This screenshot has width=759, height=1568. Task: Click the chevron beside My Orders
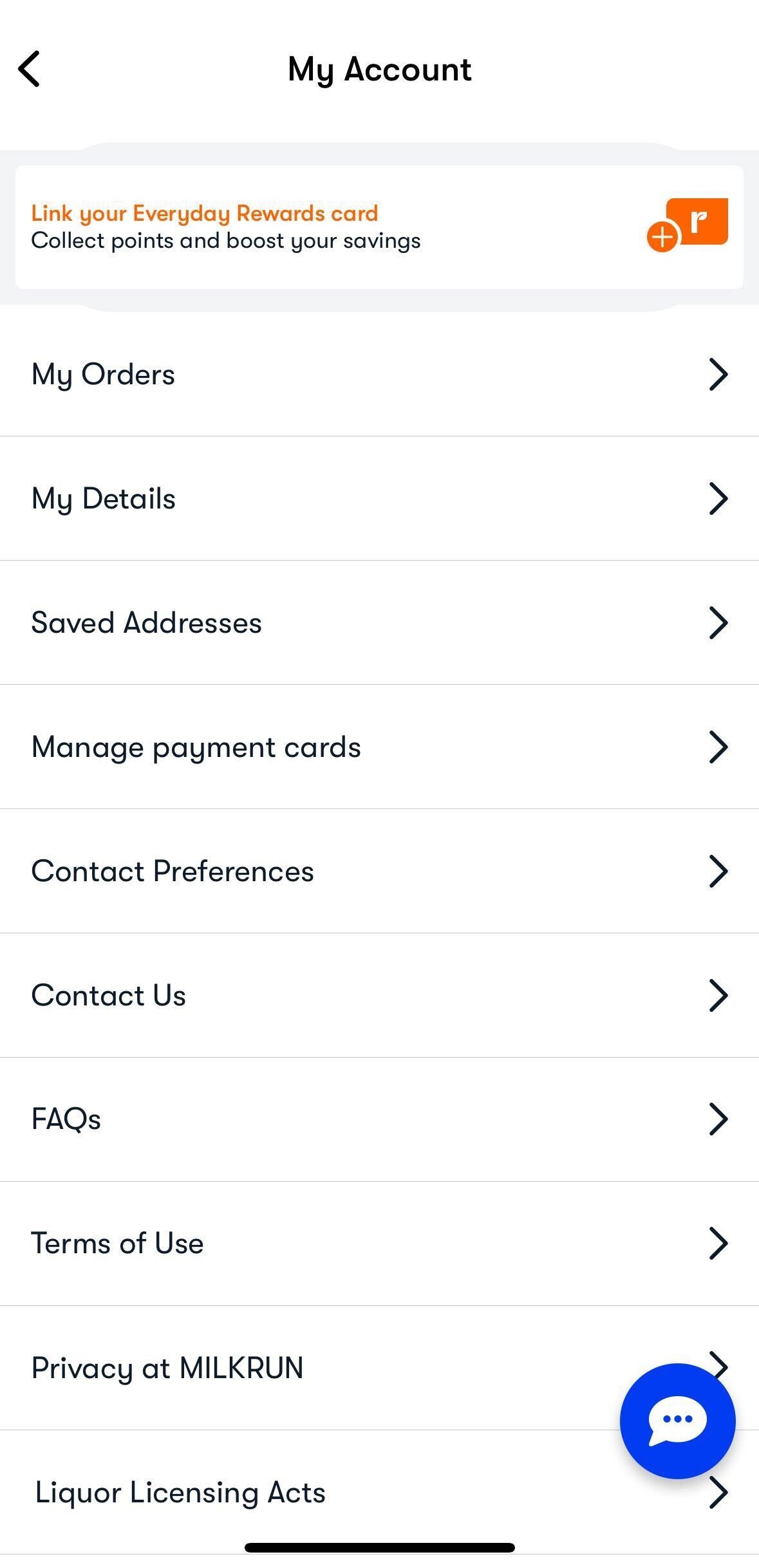click(718, 375)
